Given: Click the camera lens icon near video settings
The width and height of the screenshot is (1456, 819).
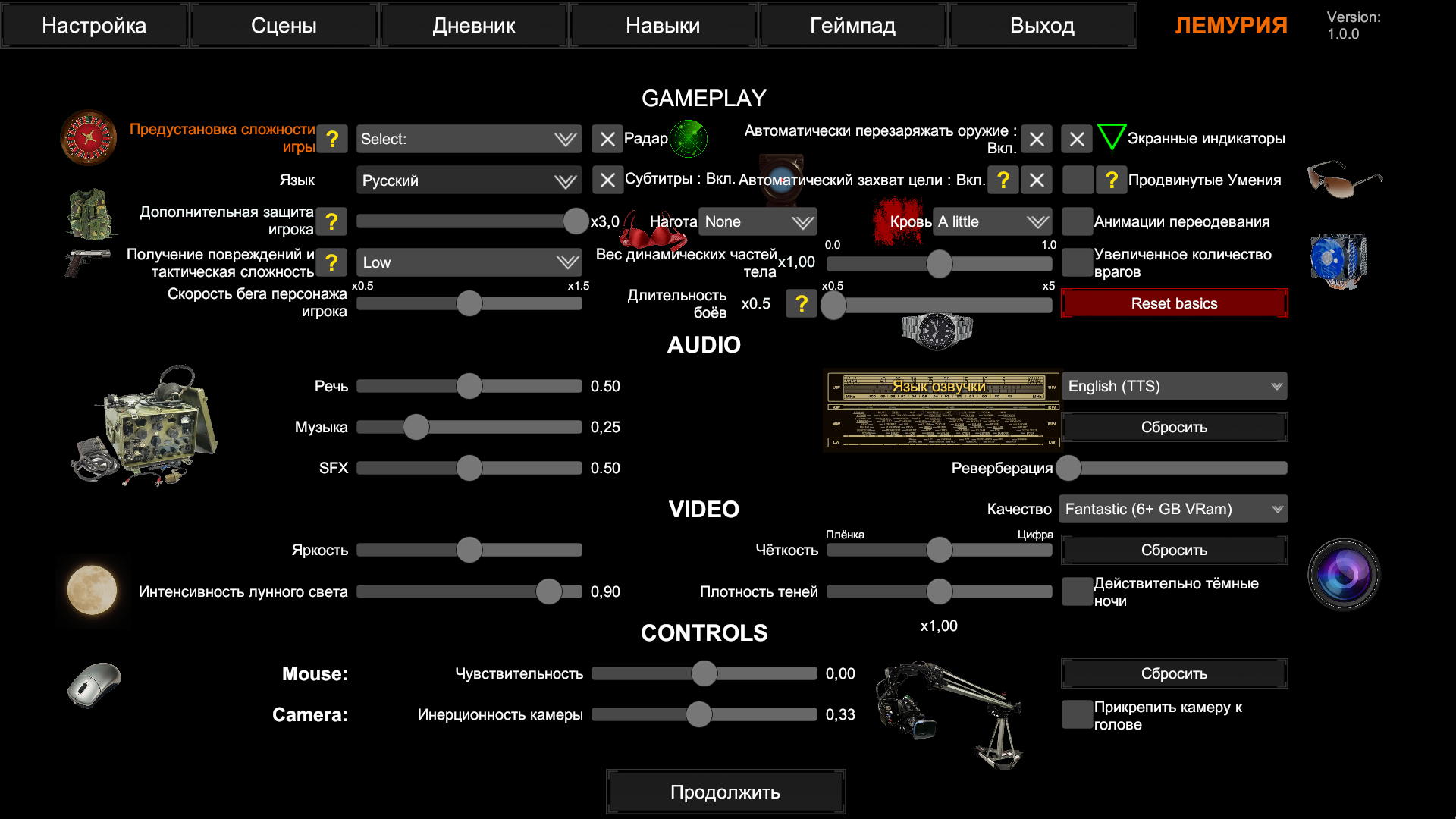Looking at the screenshot, I should [x=1343, y=575].
